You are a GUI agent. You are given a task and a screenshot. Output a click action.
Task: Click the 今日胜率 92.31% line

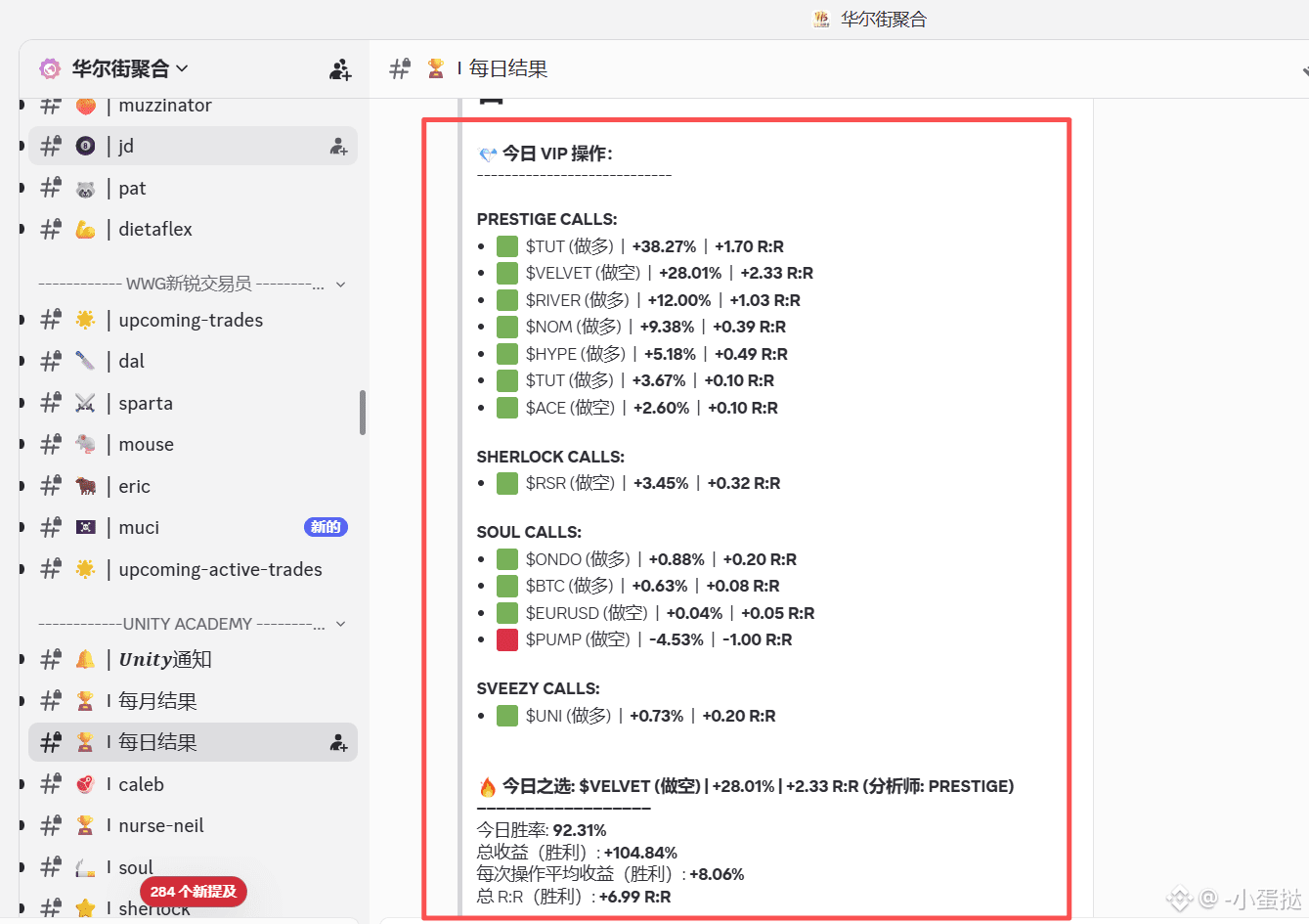tap(542, 830)
